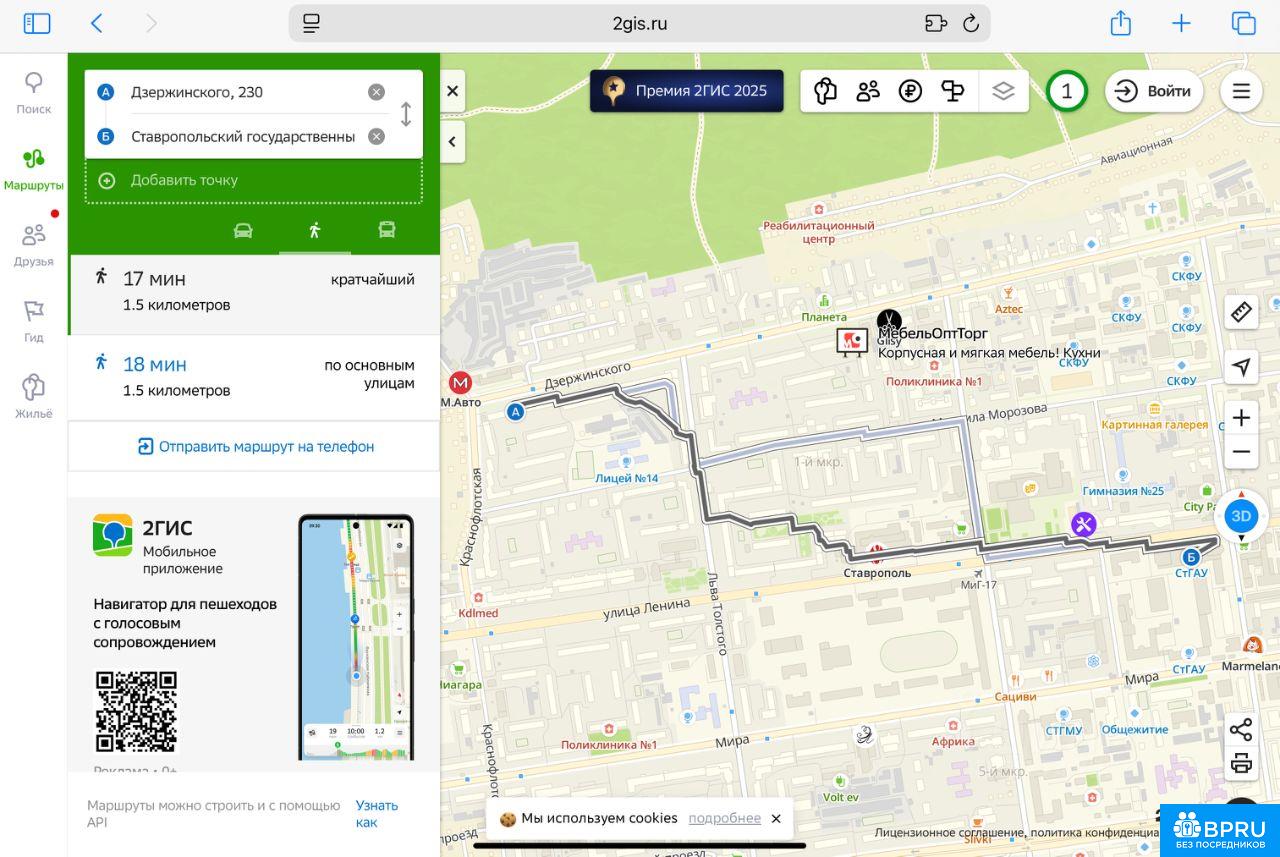1280x857 pixels.
Task: Switch to car route mode
Action: pyautogui.click(x=243, y=230)
